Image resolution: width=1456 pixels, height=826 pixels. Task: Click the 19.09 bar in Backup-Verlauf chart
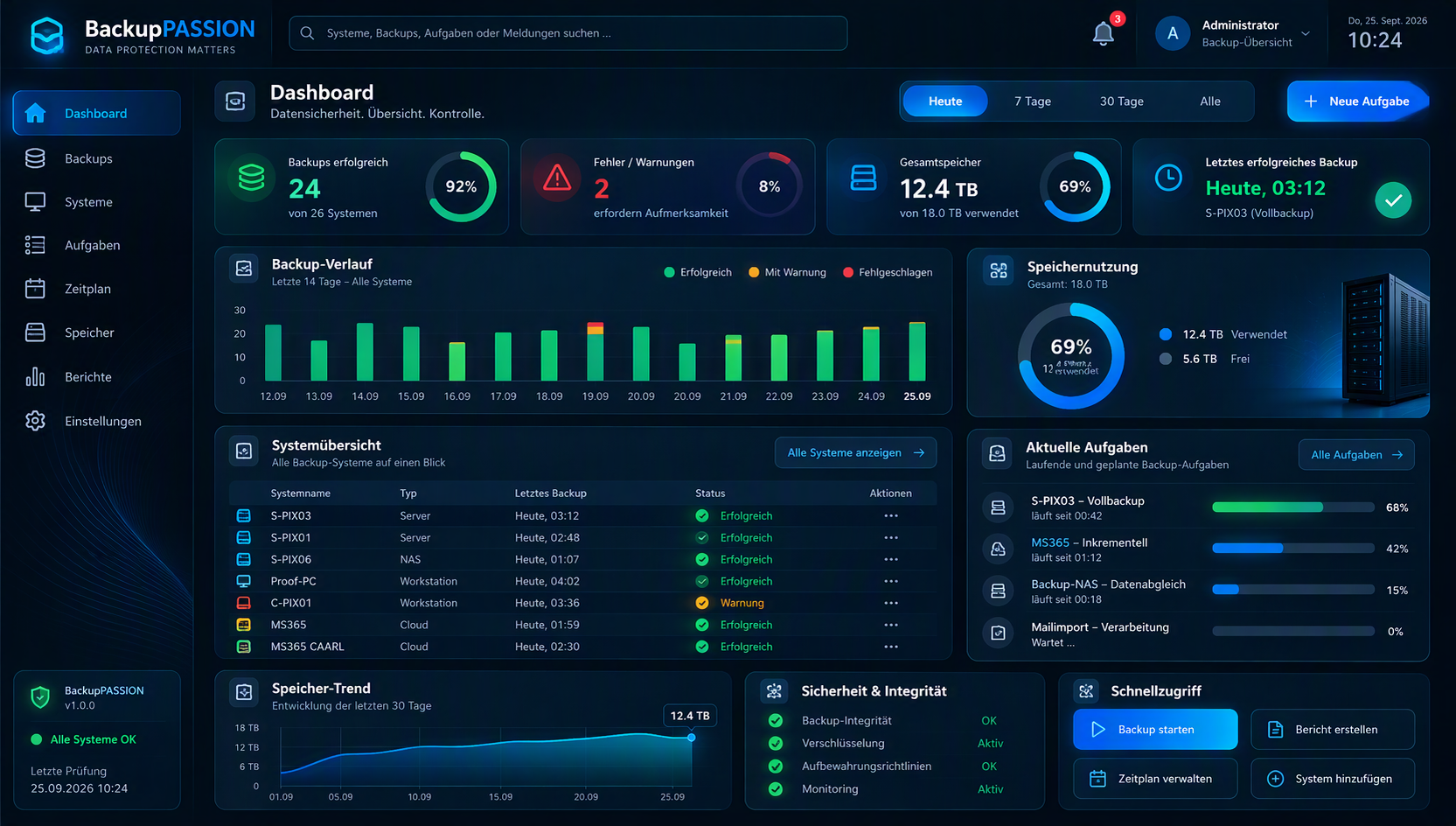[595, 352]
